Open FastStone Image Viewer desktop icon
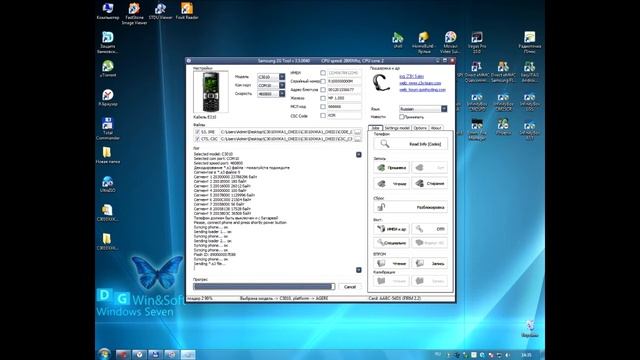This screenshot has width=640, height=360. tap(134, 13)
